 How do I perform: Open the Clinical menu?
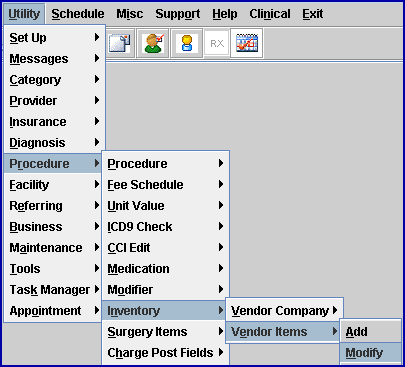270,14
